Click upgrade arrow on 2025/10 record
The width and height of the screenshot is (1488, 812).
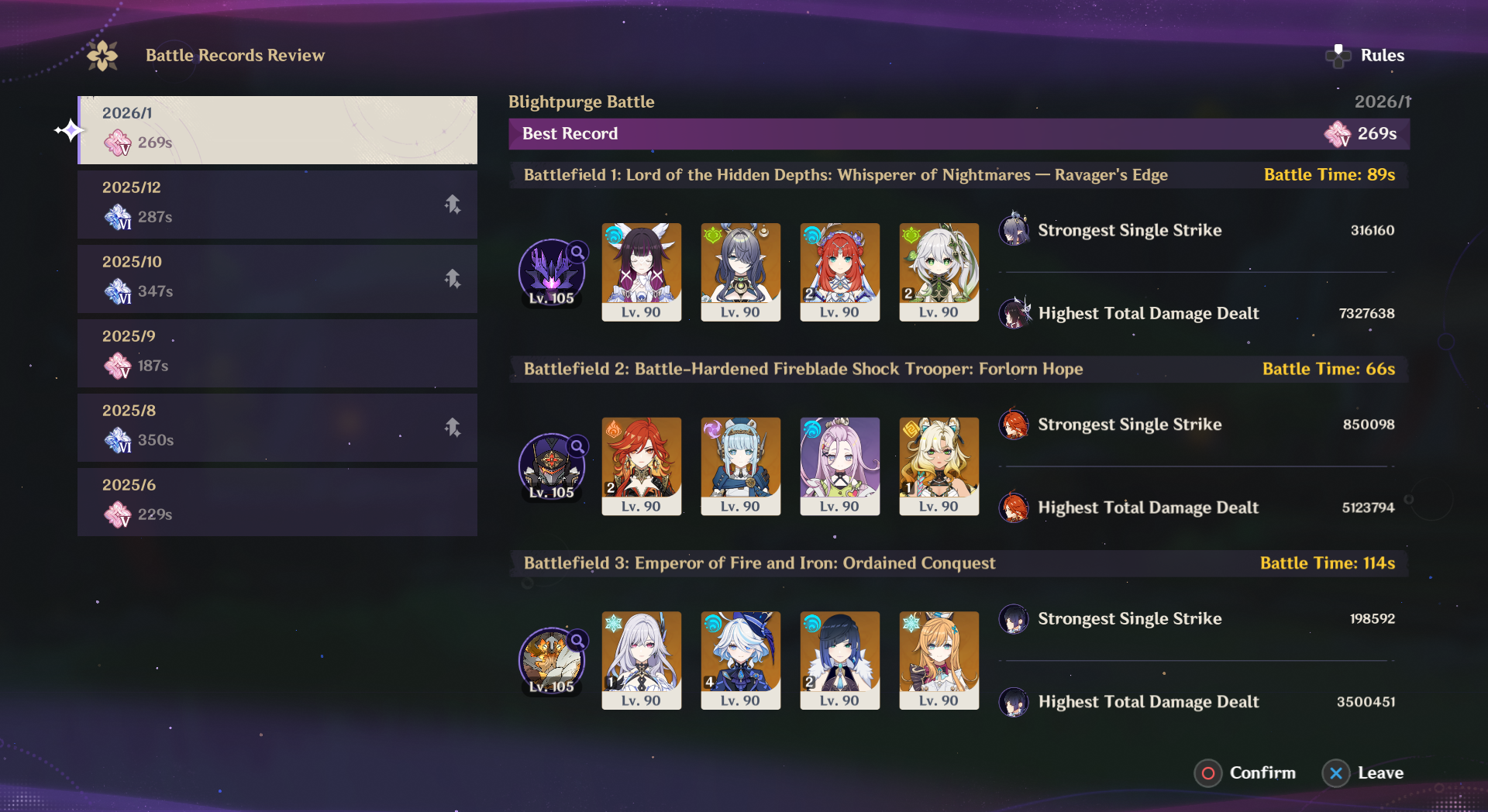tap(453, 278)
